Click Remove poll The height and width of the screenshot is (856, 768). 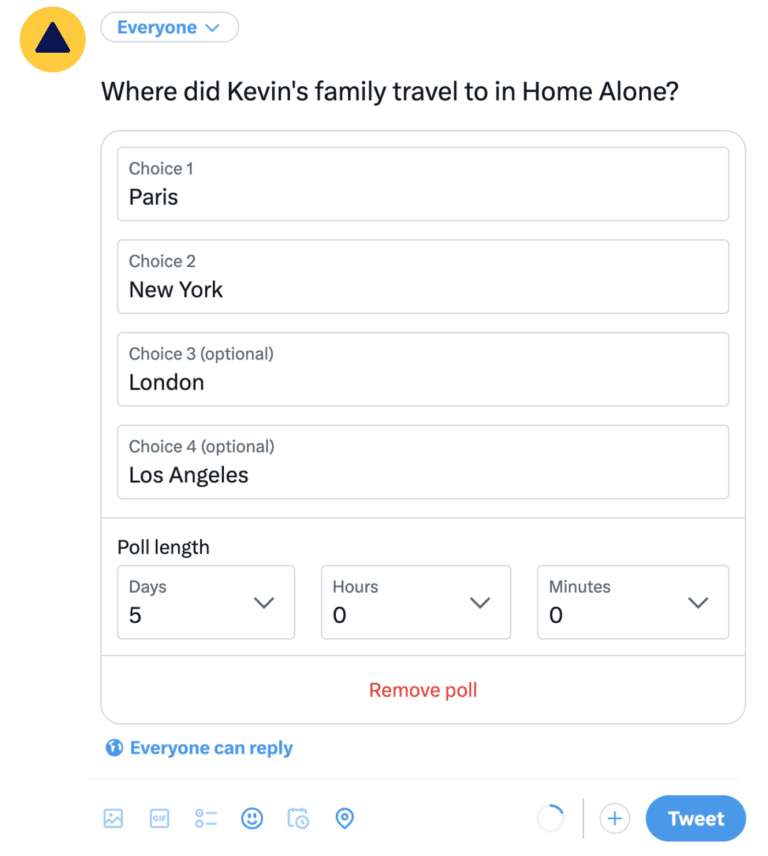(x=422, y=690)
